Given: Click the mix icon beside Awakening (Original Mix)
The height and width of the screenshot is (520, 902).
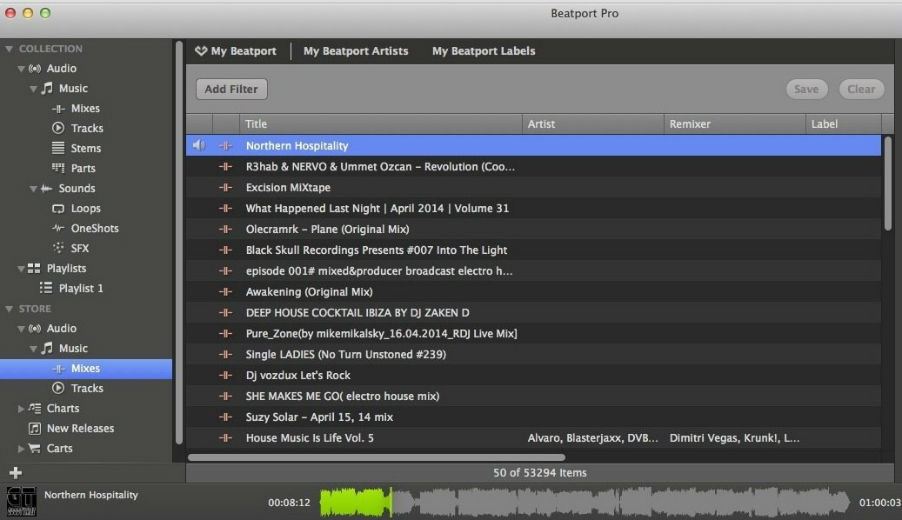Looking at the screenshot, I should click(x=226, y=292).
